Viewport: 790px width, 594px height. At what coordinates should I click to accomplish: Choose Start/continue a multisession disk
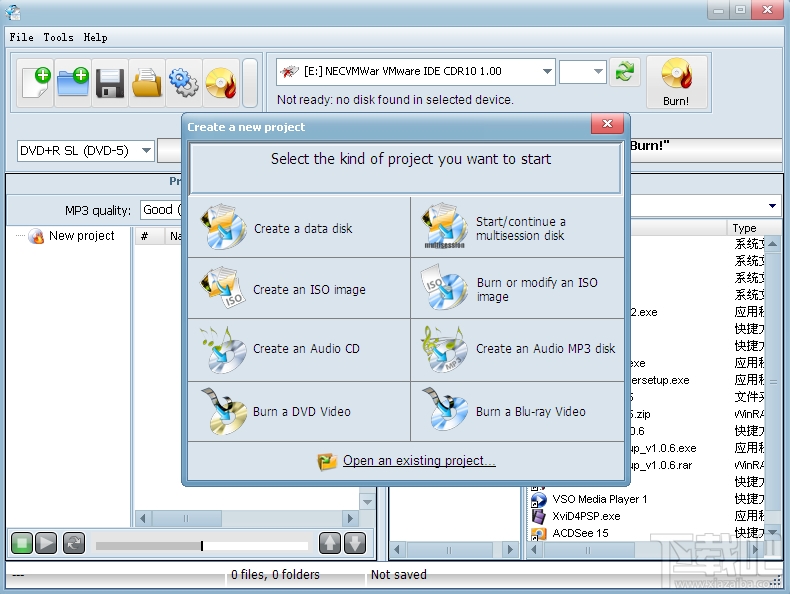pyautogui.click(x=517, y=228)
